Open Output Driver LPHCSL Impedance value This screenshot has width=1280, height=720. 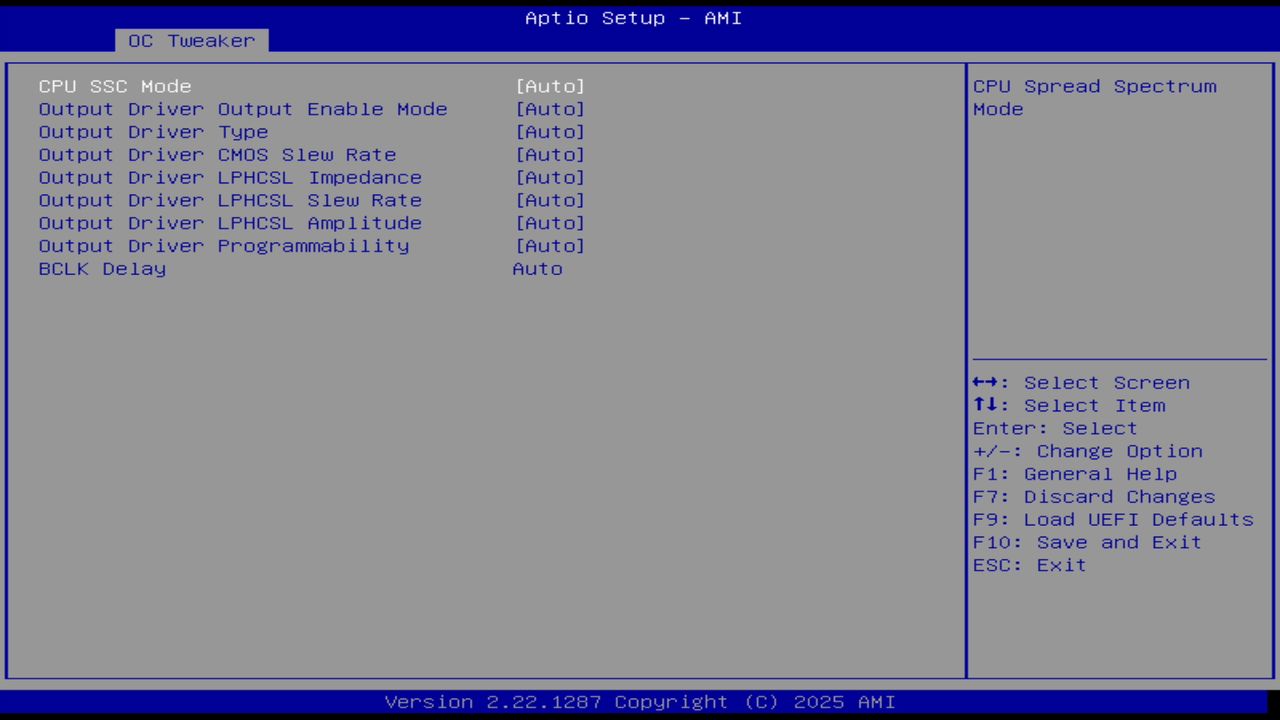(x=549, y=178)
